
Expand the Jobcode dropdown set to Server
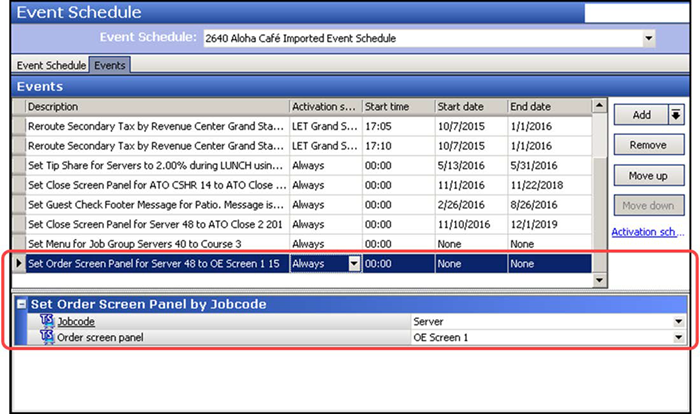pyautogui.click(x=679, y=322)
